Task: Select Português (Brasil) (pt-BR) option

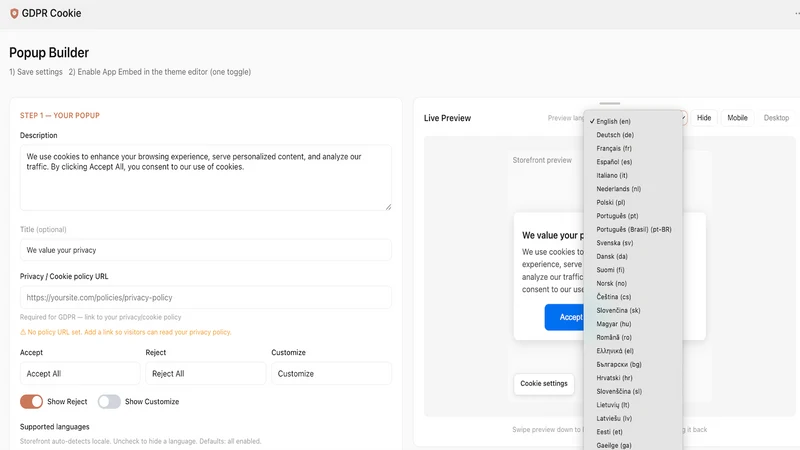Action: point(633,230)
